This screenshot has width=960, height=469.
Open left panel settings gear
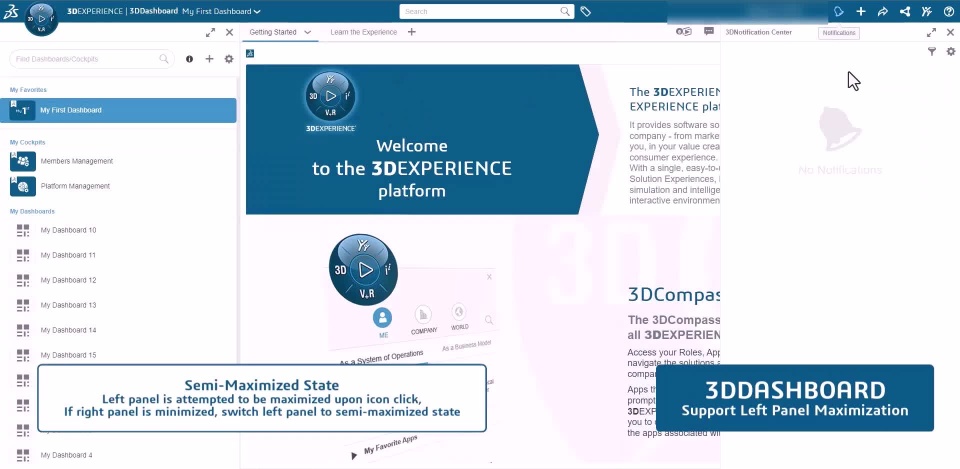tap(229, 59)
